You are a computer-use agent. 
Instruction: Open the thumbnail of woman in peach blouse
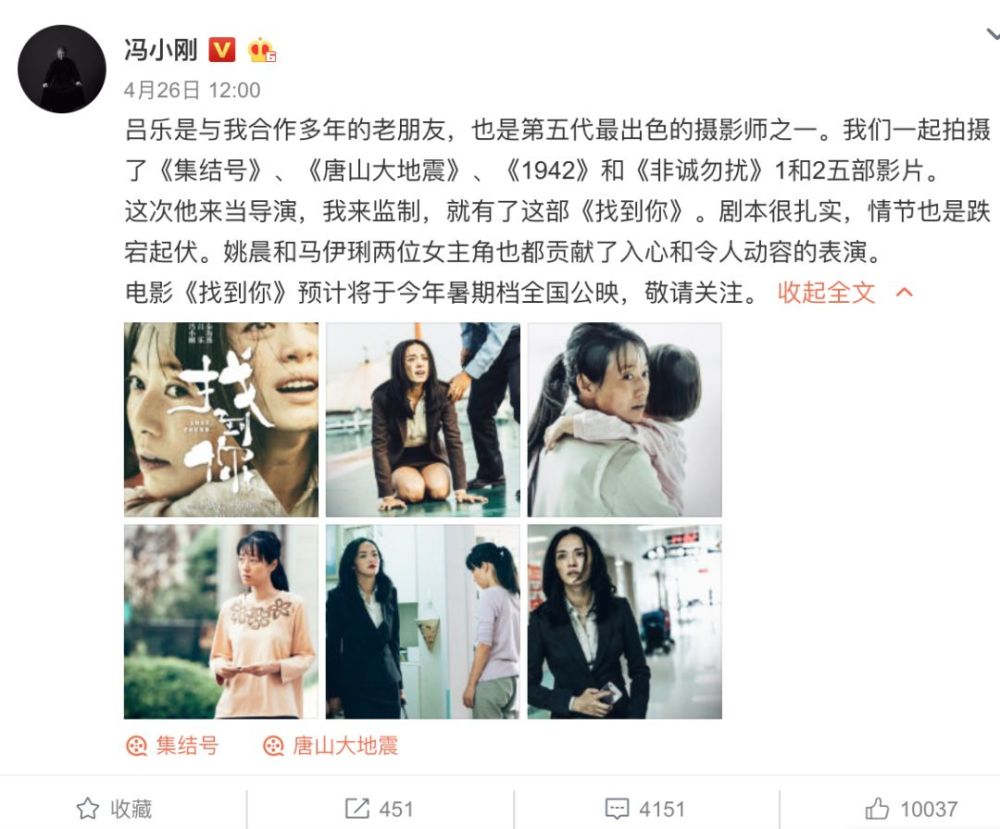pos(221,622)
